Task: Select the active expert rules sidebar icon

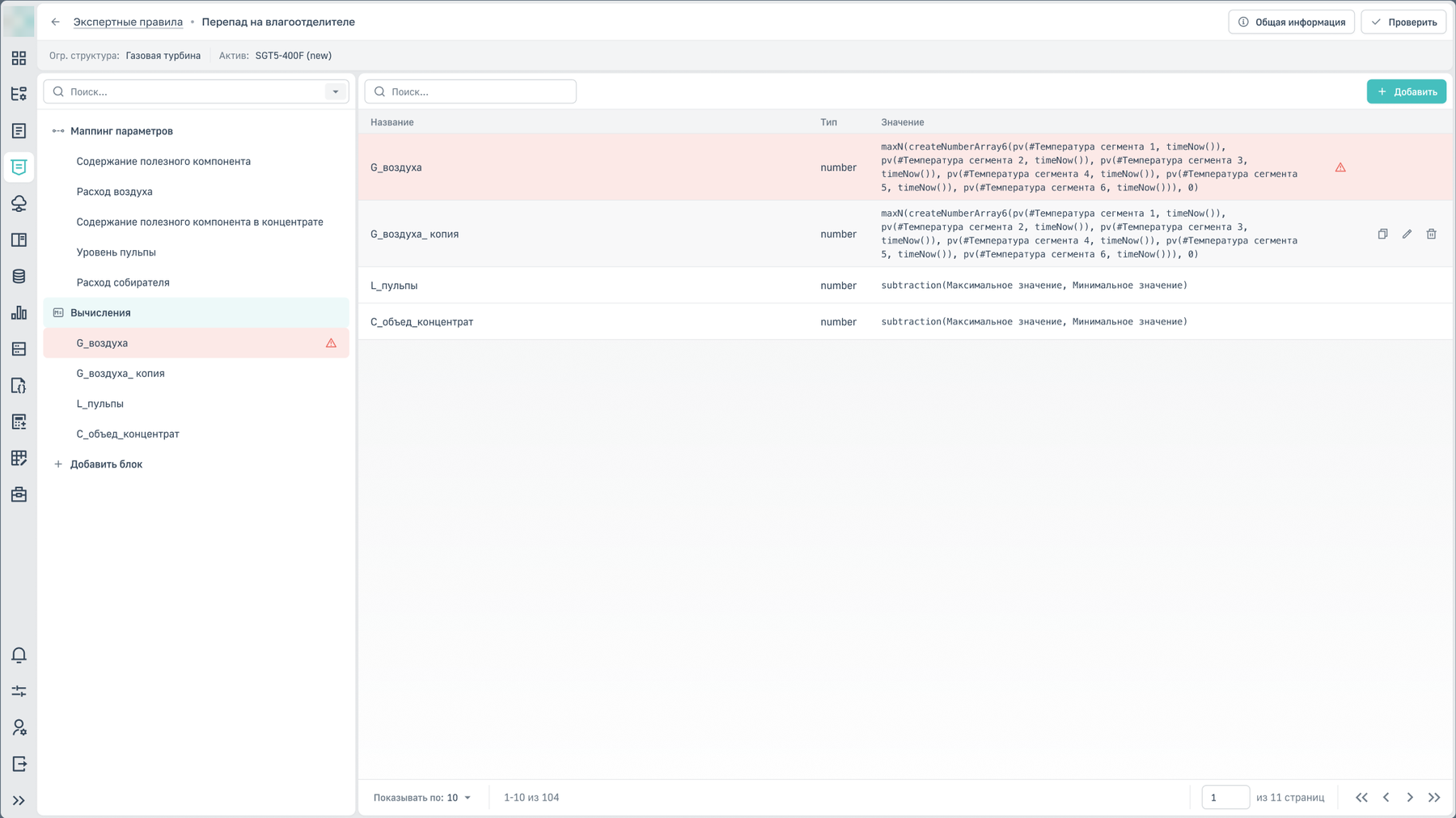Action: (x=19, y=167)
